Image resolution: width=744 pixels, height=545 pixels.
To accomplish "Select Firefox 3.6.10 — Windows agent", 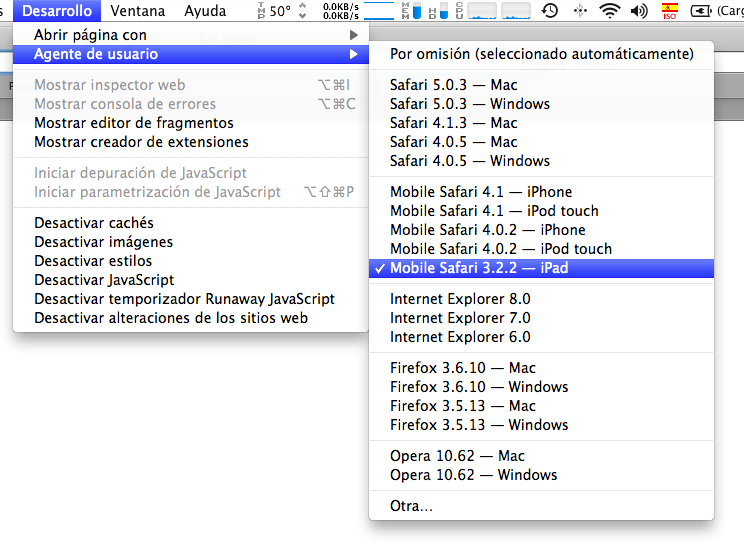I will point(541,387).
